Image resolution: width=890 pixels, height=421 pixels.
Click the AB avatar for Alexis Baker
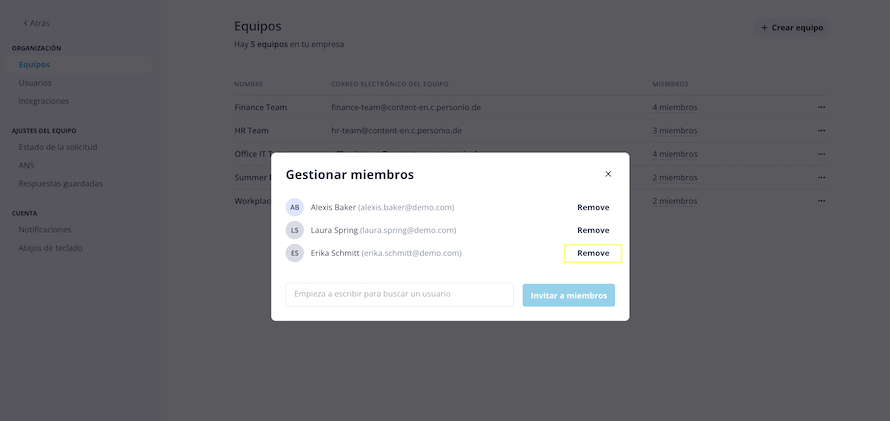point(295,208)
